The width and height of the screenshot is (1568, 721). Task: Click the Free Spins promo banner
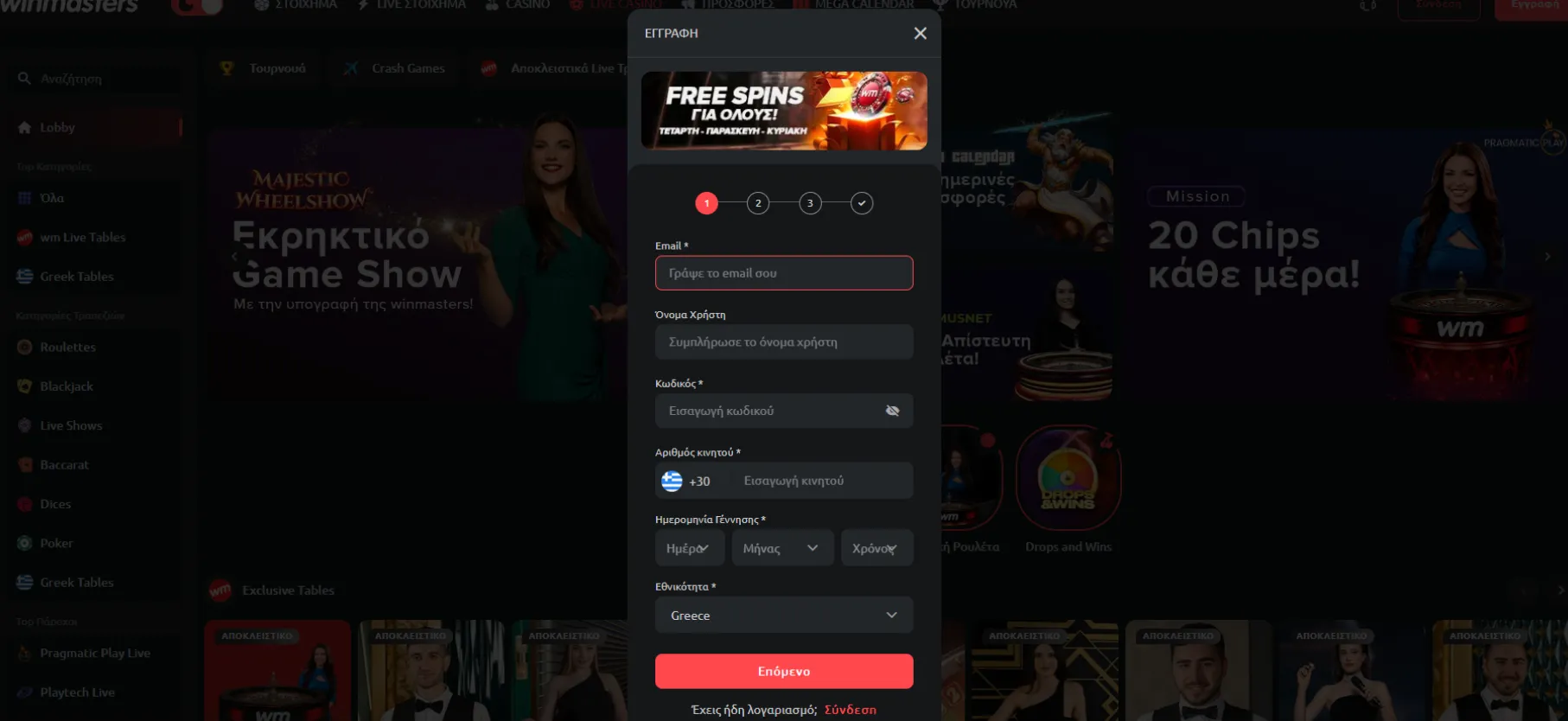pyautogui.click(x=784, y=111)
